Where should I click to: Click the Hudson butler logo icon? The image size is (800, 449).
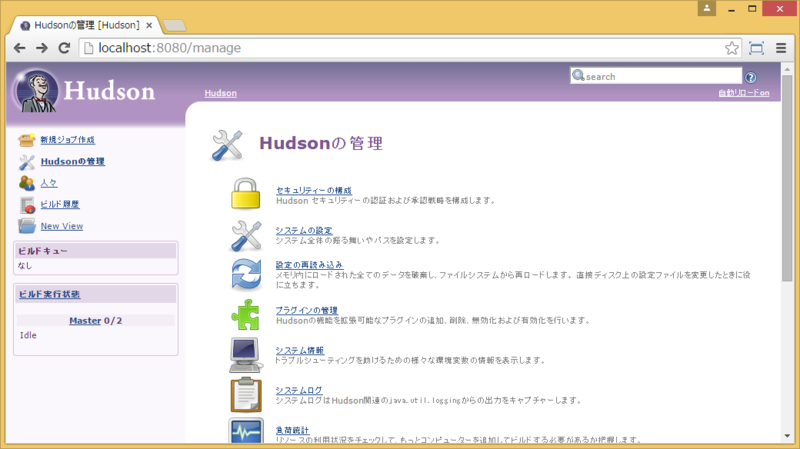pos(36,91)
